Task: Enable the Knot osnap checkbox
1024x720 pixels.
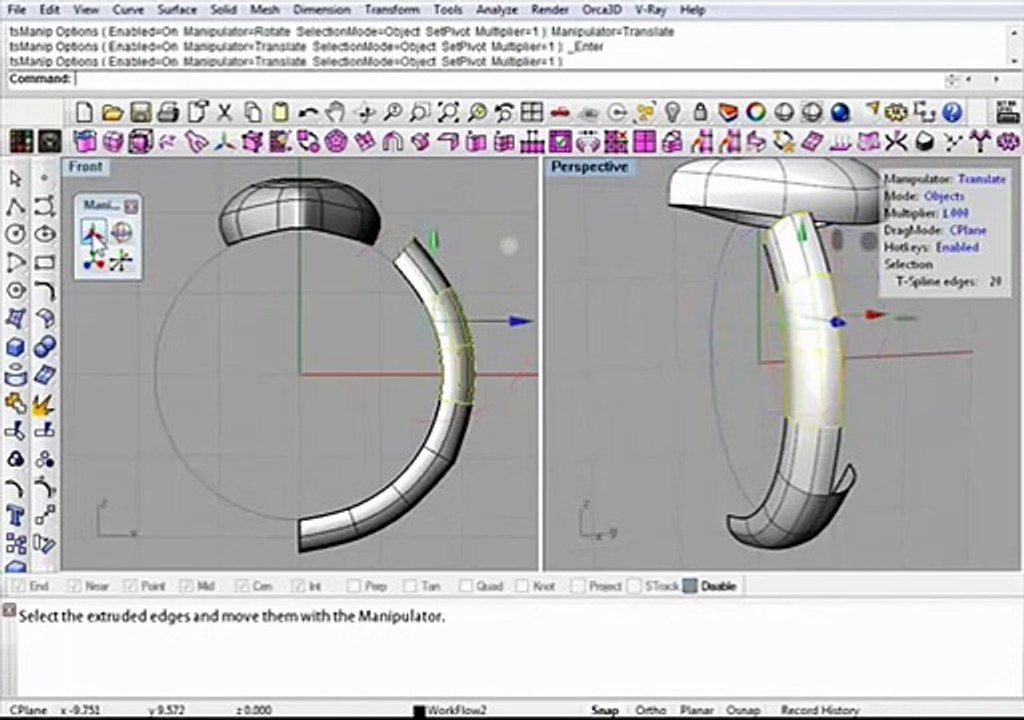Action: coord(522,586)
